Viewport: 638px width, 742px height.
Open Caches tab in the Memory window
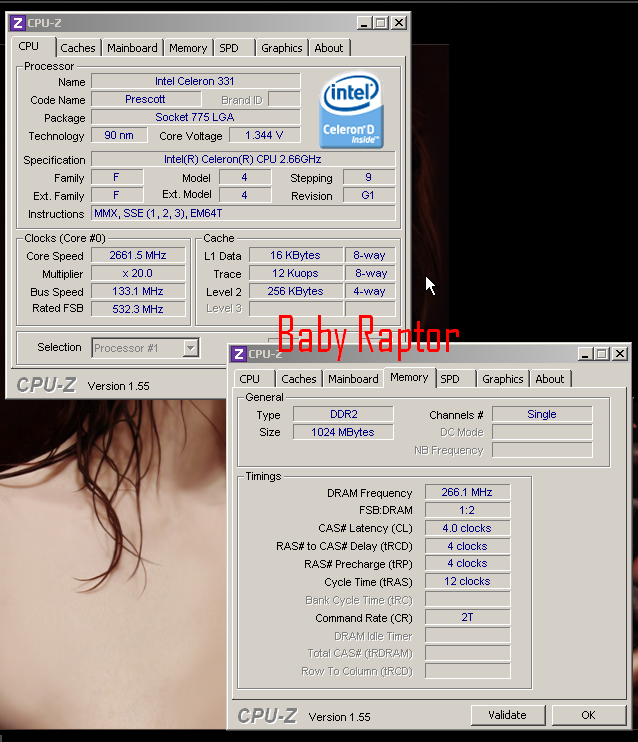(299, 379)
